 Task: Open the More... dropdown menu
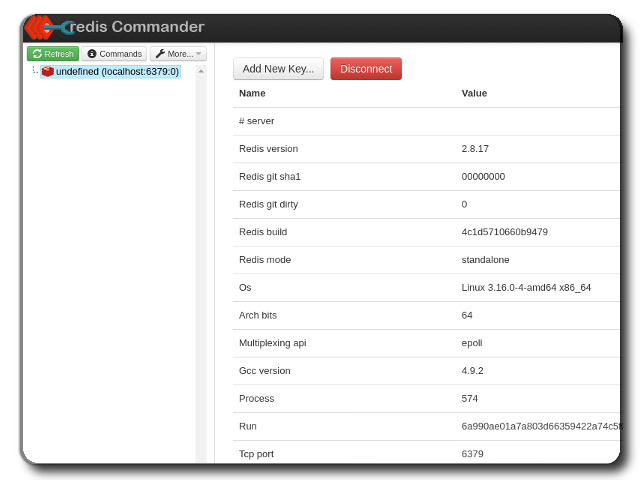click(x=178, y=54)
